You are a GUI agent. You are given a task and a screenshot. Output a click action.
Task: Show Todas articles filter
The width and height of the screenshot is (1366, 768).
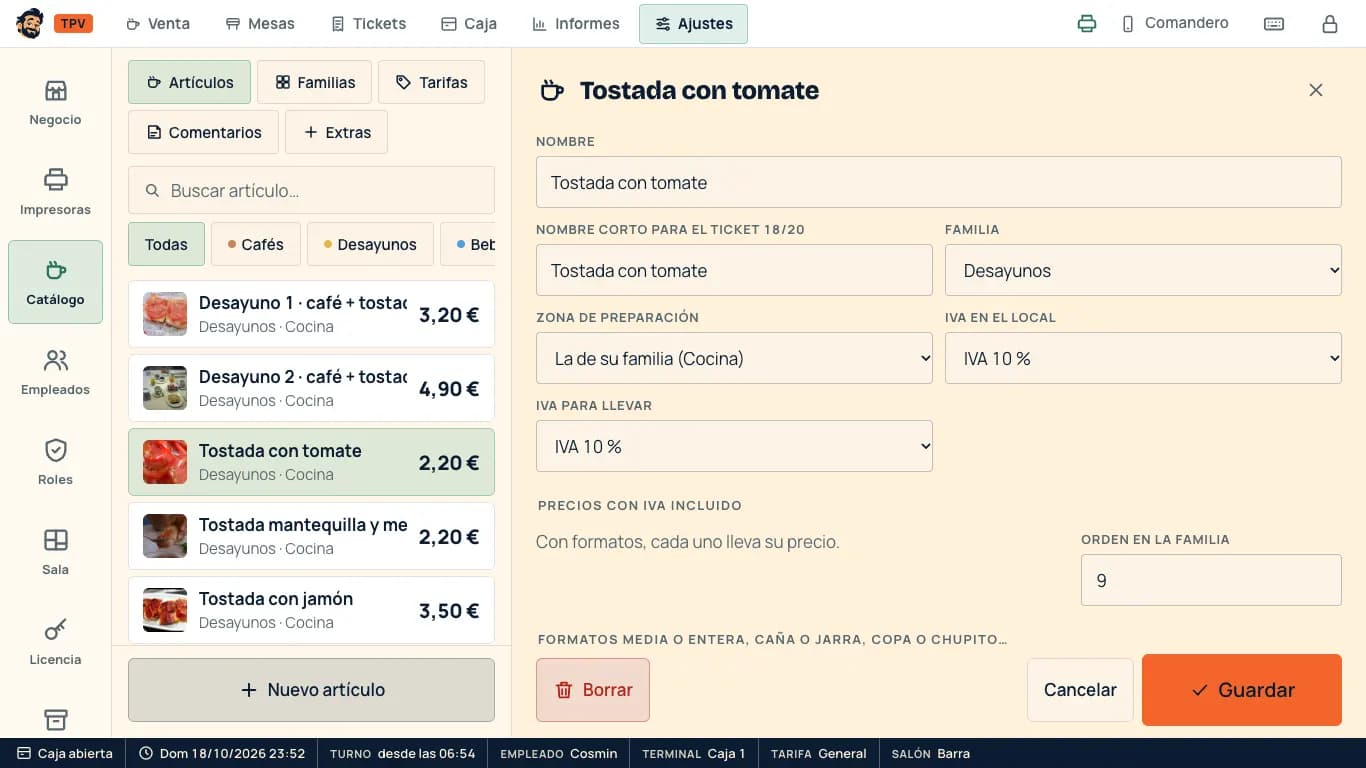pyautogui.click(x=166, y=244)
